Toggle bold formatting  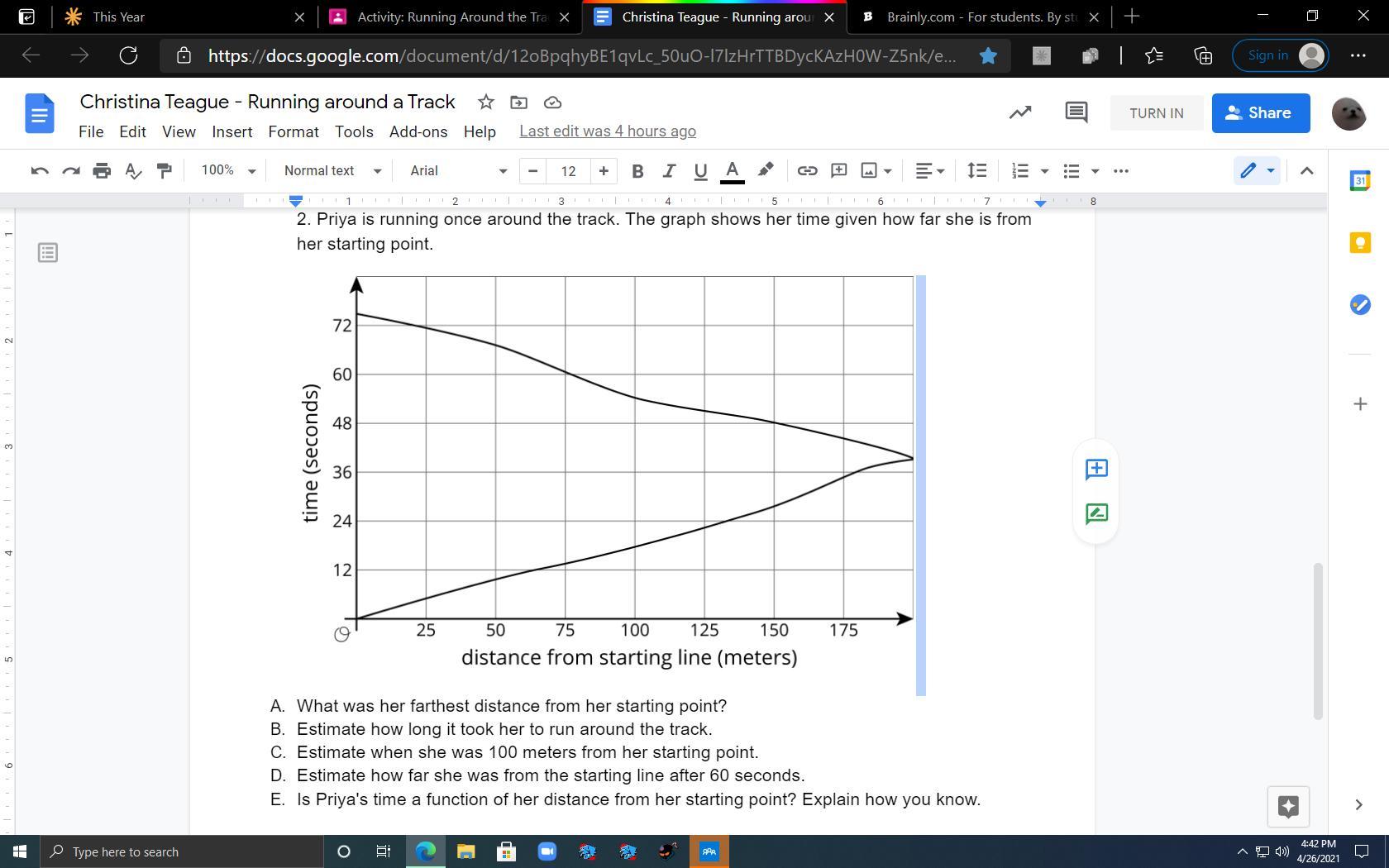(637, 171)
